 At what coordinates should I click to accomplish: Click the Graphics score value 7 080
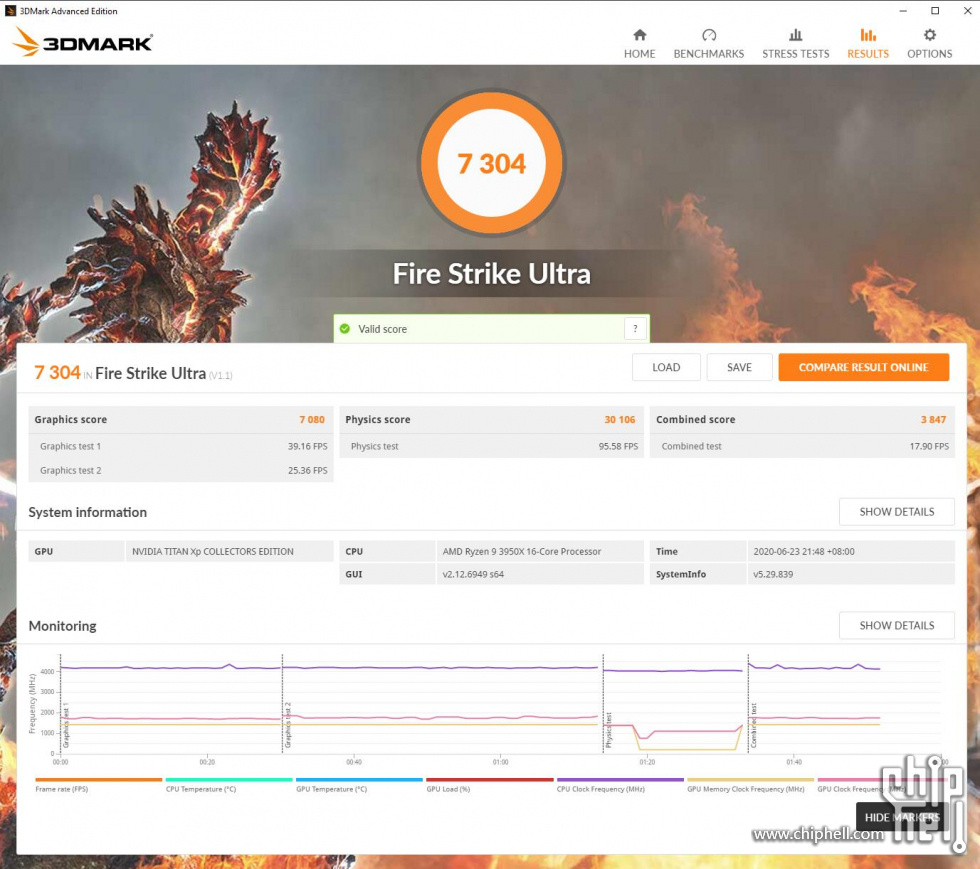point(312,419)
